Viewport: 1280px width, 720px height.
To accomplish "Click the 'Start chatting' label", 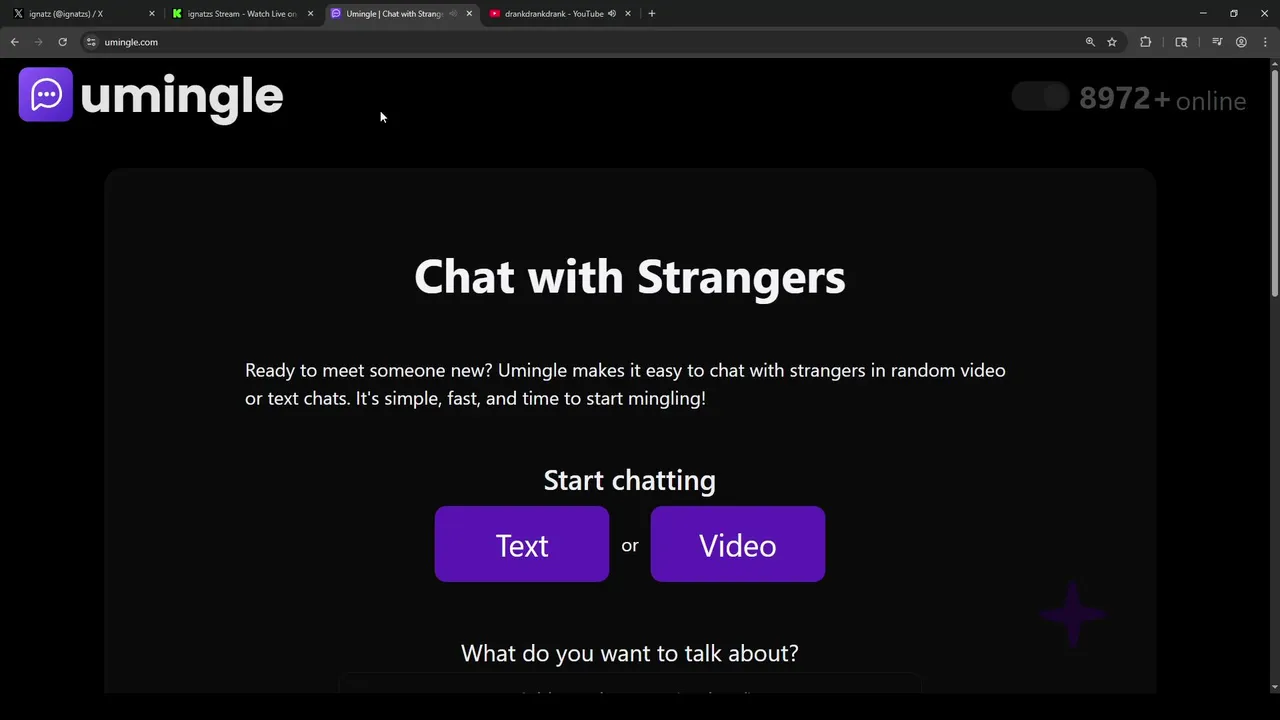I will (630, 480).
